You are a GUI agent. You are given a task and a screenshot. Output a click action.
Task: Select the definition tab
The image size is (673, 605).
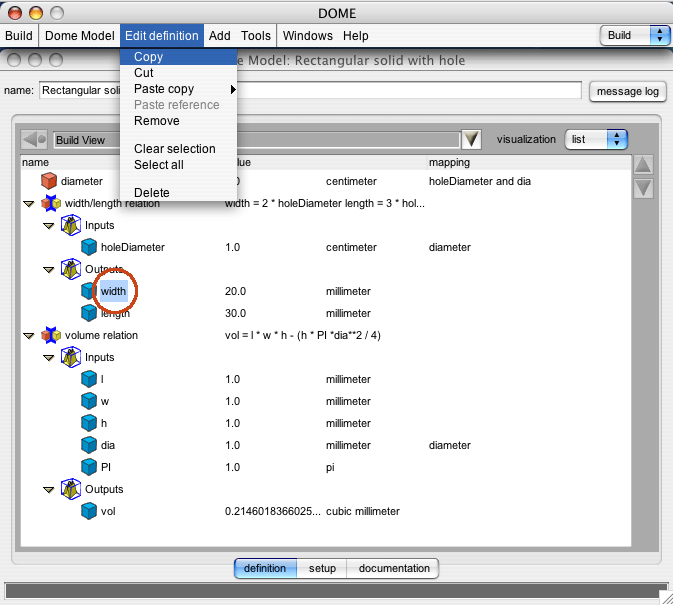[265, 569]
